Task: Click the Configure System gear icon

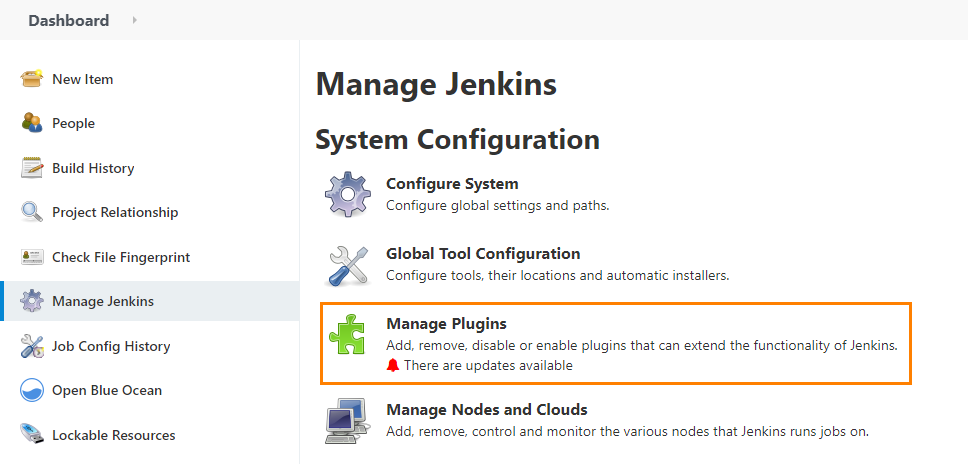Action: [348, 194]
